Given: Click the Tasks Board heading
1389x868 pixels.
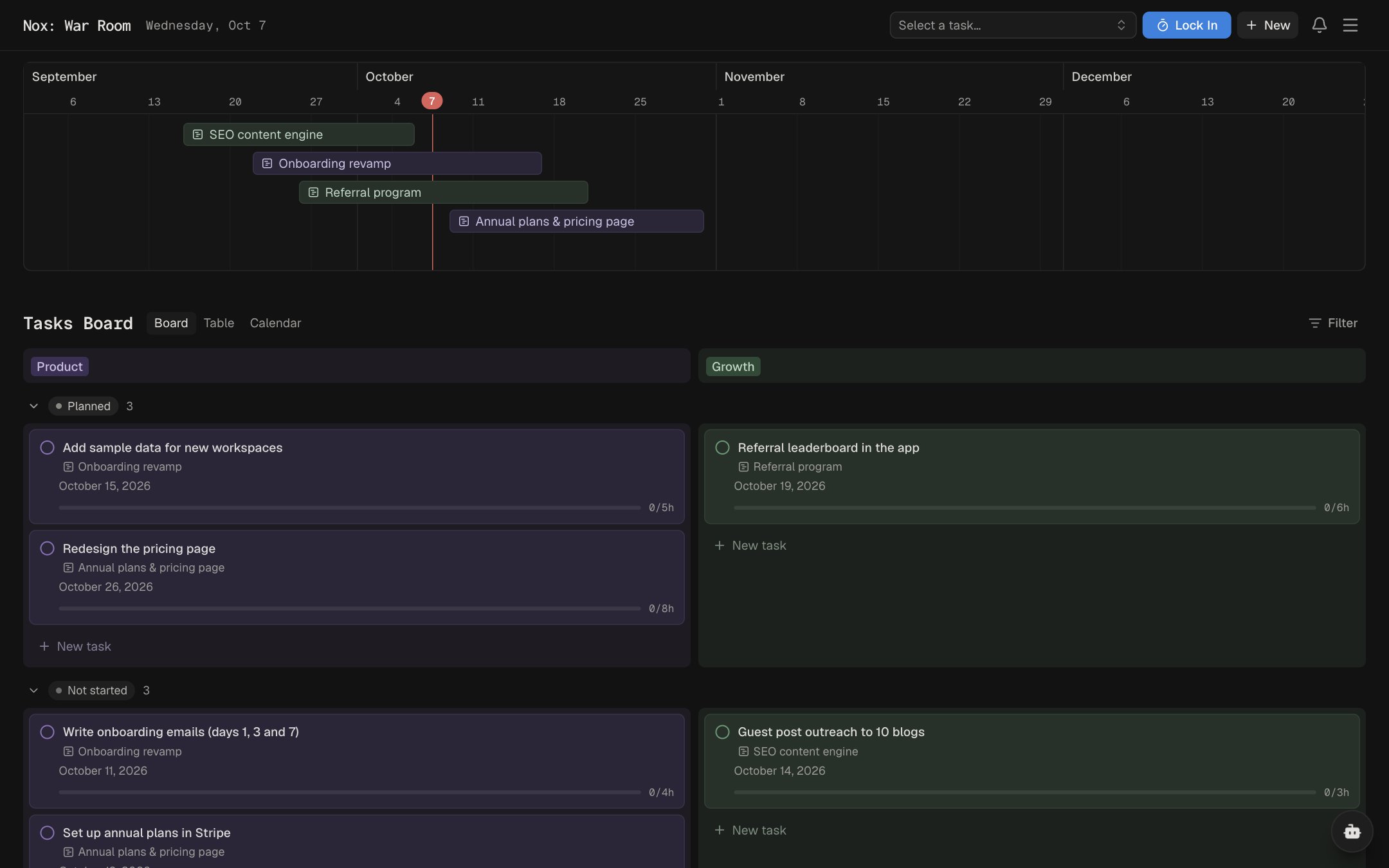Looking at the screenshot, I should pos(78,323).
